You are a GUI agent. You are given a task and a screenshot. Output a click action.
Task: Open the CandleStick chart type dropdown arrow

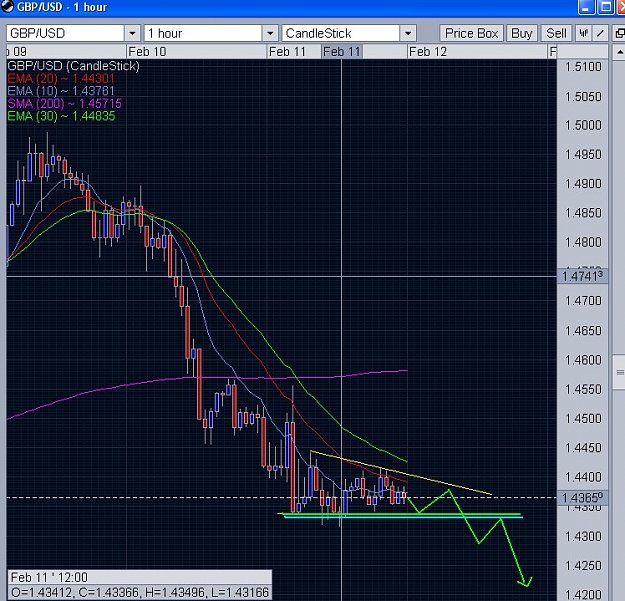(408, 33)
